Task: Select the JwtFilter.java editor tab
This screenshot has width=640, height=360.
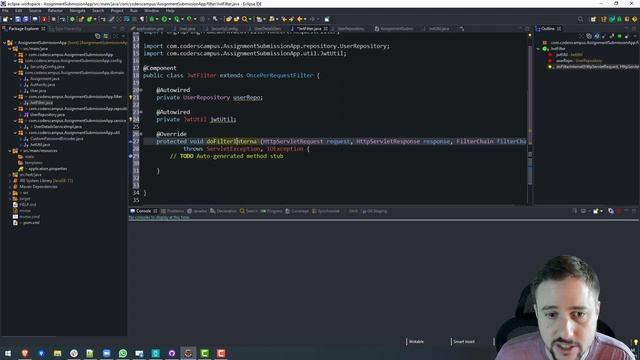Action: (309, 29)
